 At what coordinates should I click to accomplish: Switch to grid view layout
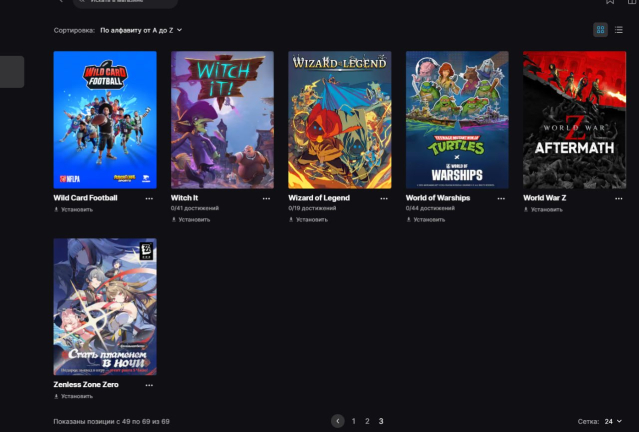[600, 30]
